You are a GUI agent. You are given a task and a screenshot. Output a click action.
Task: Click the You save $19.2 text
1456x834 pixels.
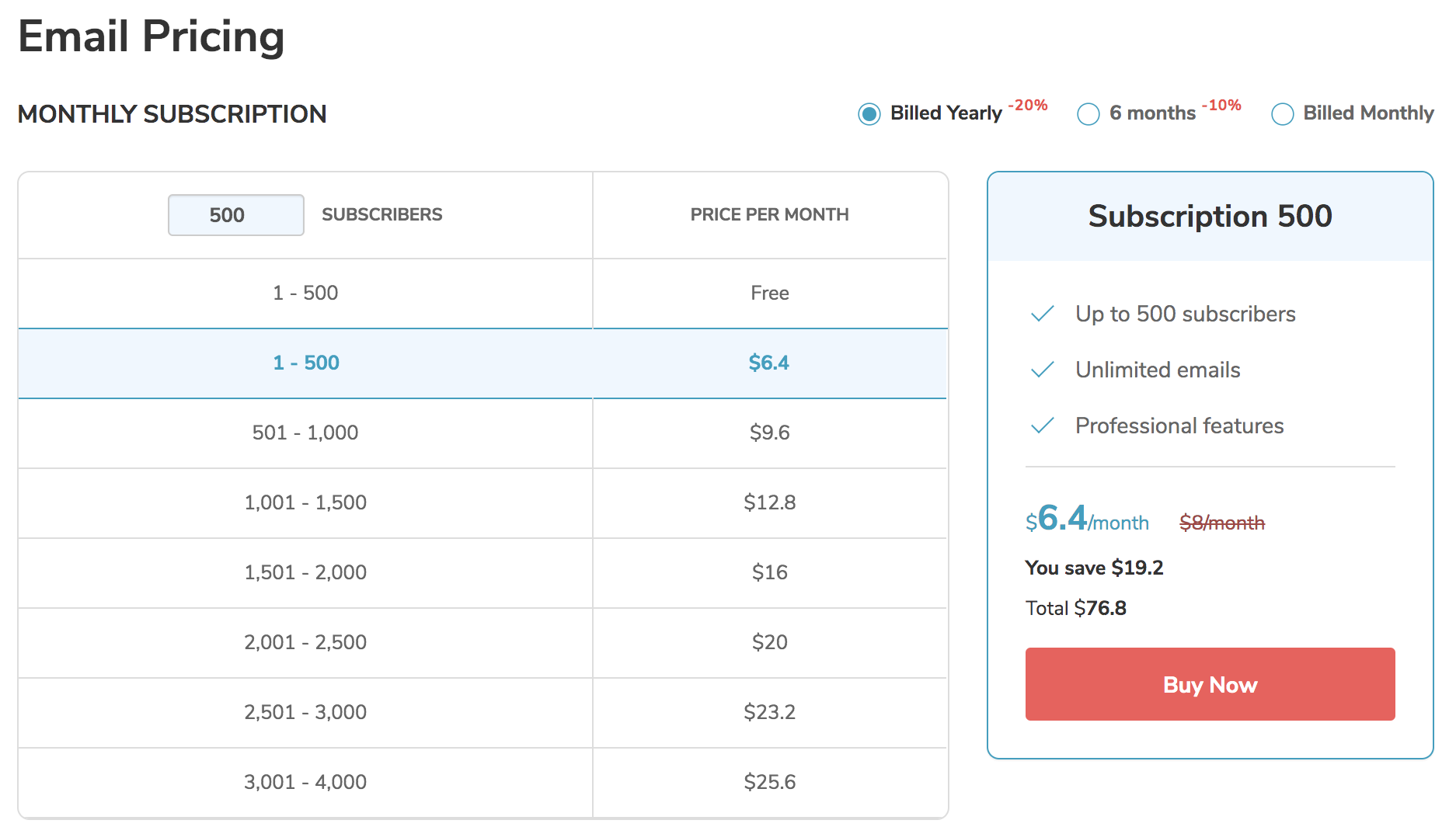1094,568
